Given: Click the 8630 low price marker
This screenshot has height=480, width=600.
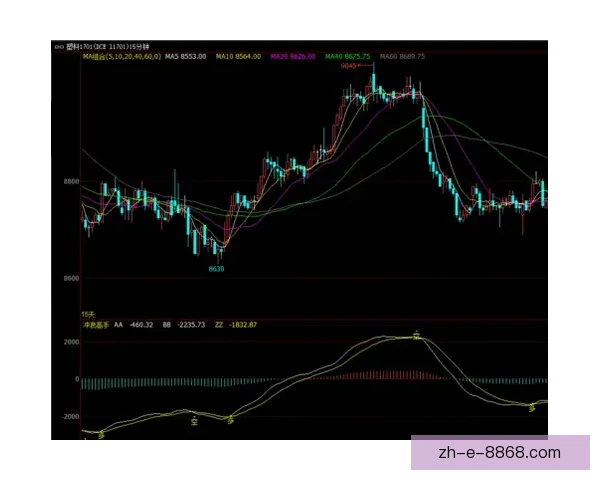Looking at the screenshot, I should [x=216, y=269].
